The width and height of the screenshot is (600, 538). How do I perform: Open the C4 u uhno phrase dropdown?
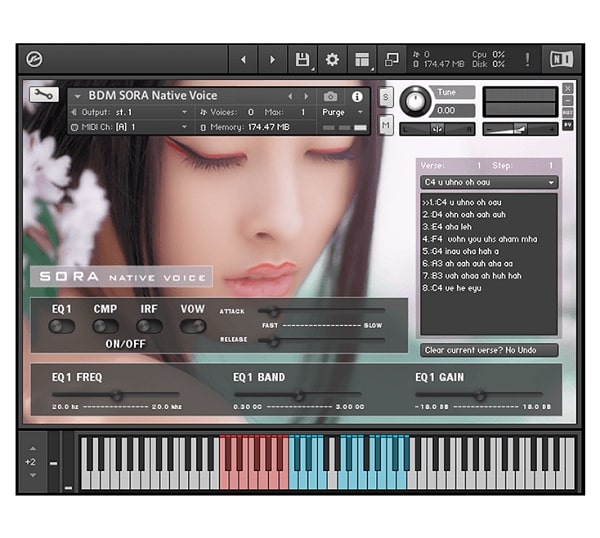(x=489, y=183)
